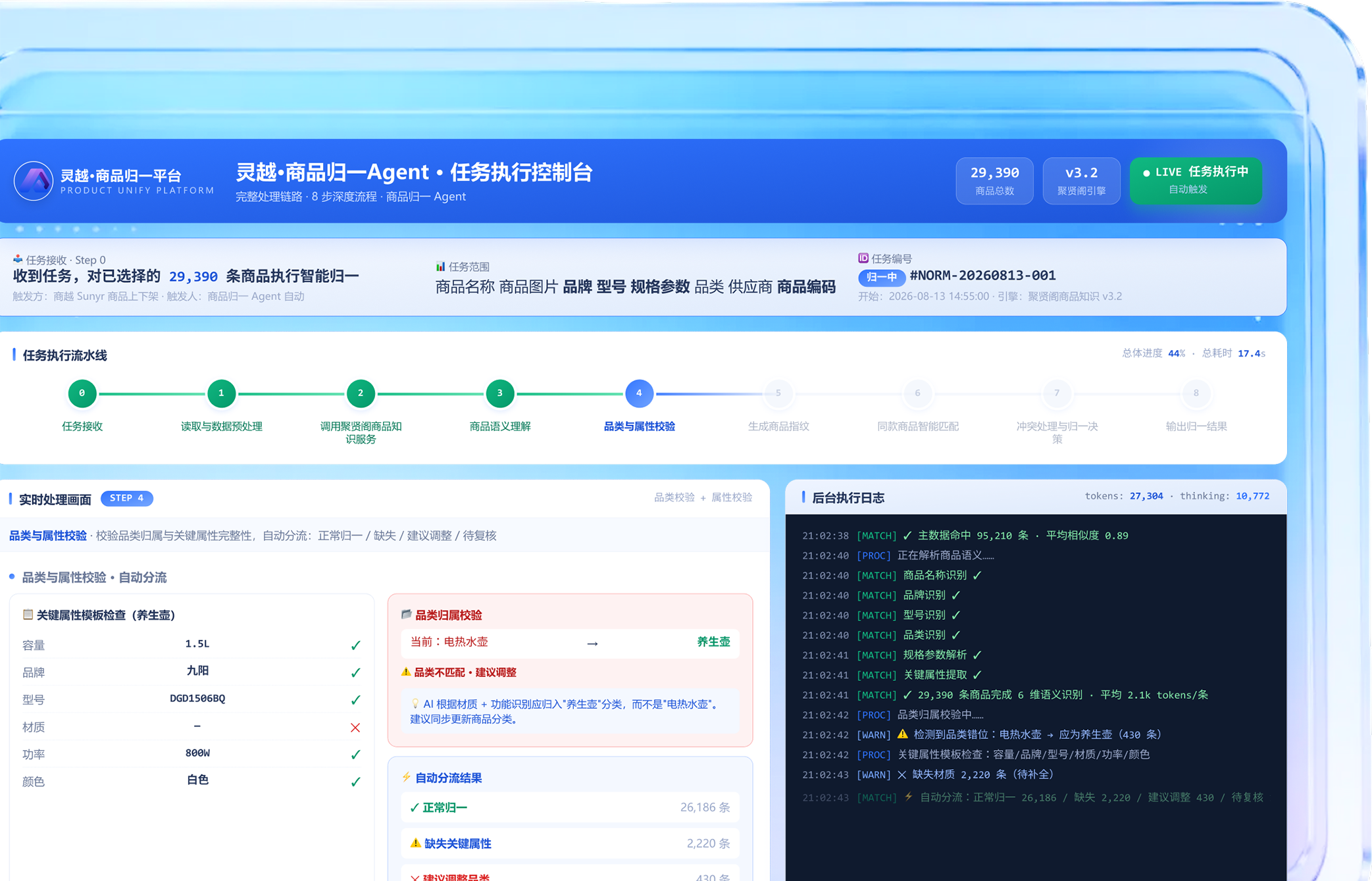
Task: Click log line 关键属性模板检查
Action: tap(976, 755)
